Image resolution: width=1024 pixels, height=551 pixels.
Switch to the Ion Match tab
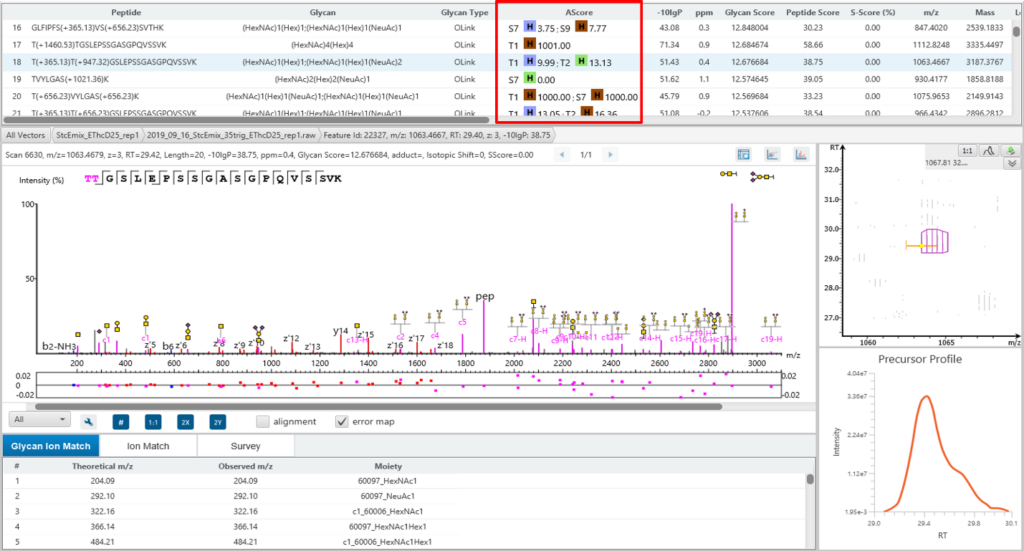[147, 447]
